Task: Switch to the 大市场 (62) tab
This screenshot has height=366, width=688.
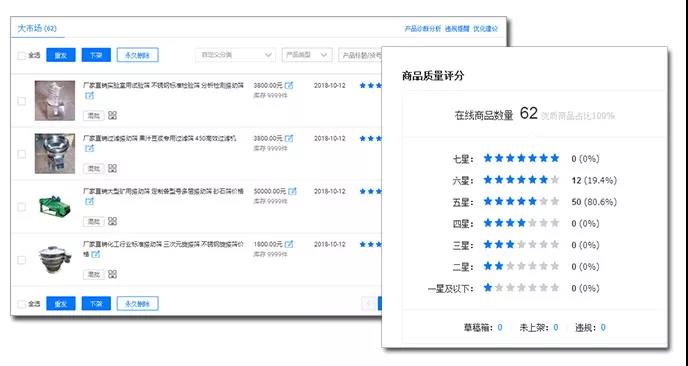Action: click(x=37, y=29)
